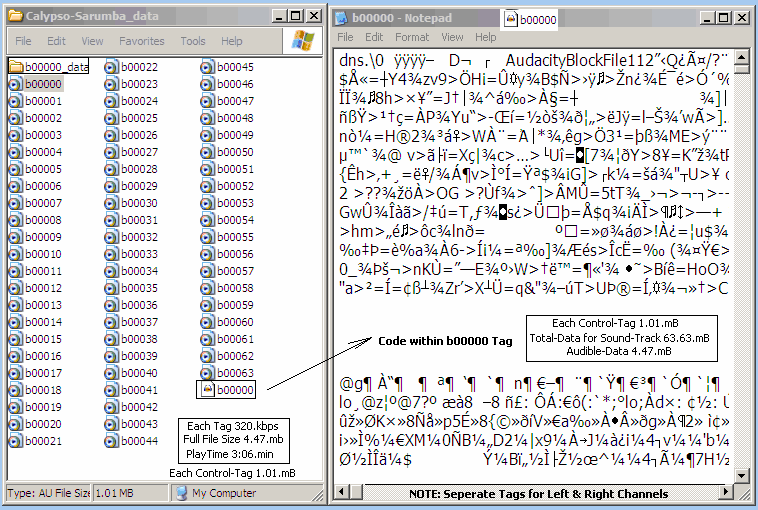Screen dimensions: 758x510
Task: Select the b00005 audio file icon
Action: (16, 169)
